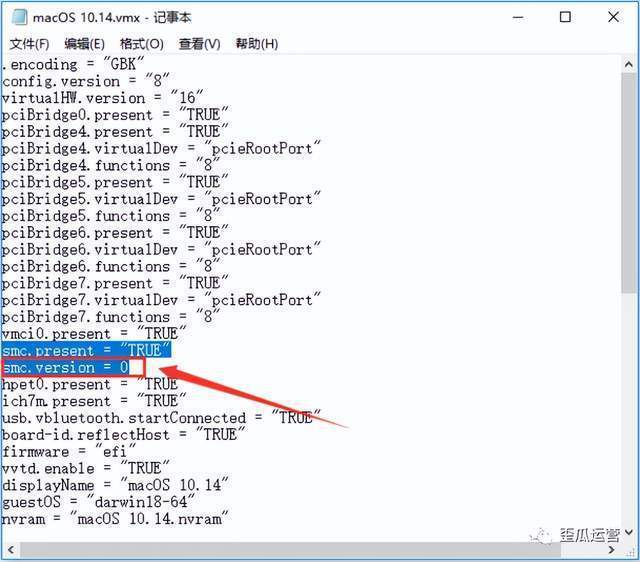
Task: Click the vmci0.present = "TRUE" line
Action: pos(94,334)
